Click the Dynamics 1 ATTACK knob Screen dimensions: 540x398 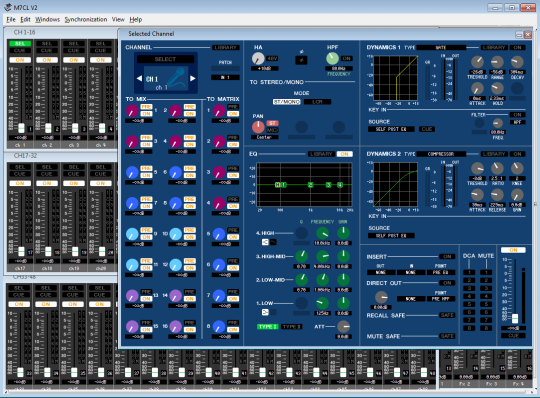click(477, 89)
